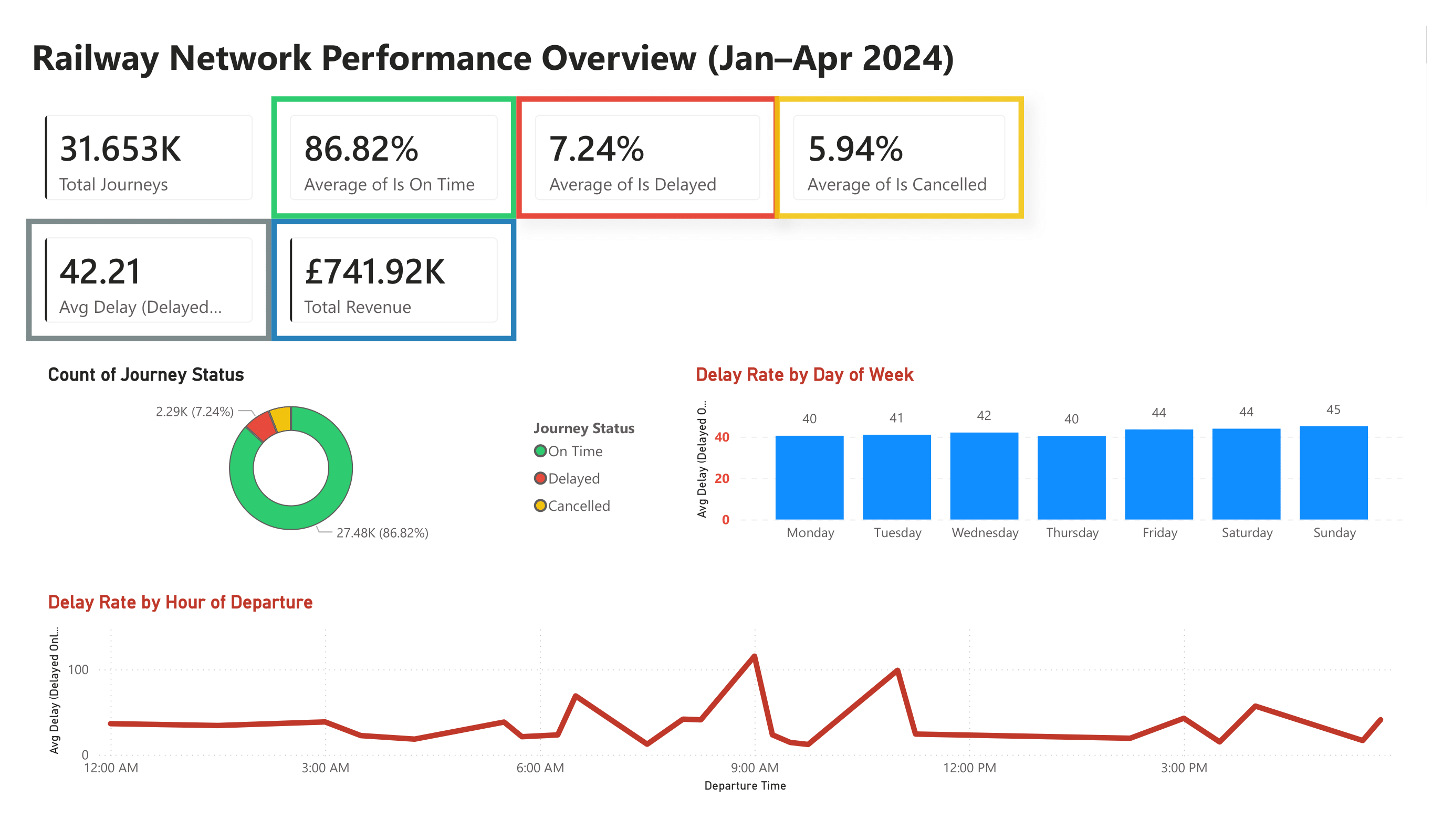The width and height of the screenshot is (1453, 840).
Task: Select the red Delayed donut slice
Action: click(261, 427)
